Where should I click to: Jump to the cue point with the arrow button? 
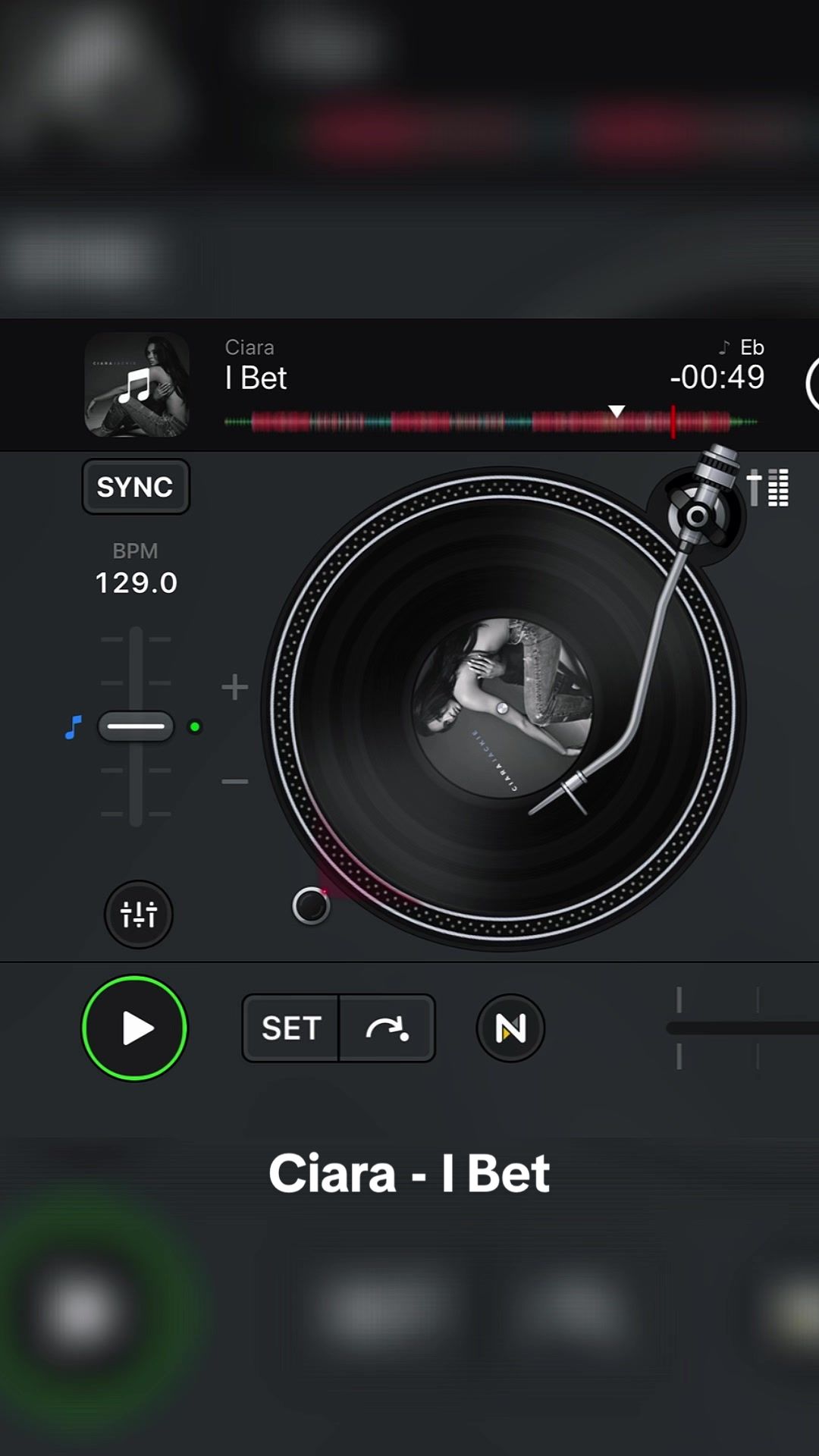tap(388, 1028)
